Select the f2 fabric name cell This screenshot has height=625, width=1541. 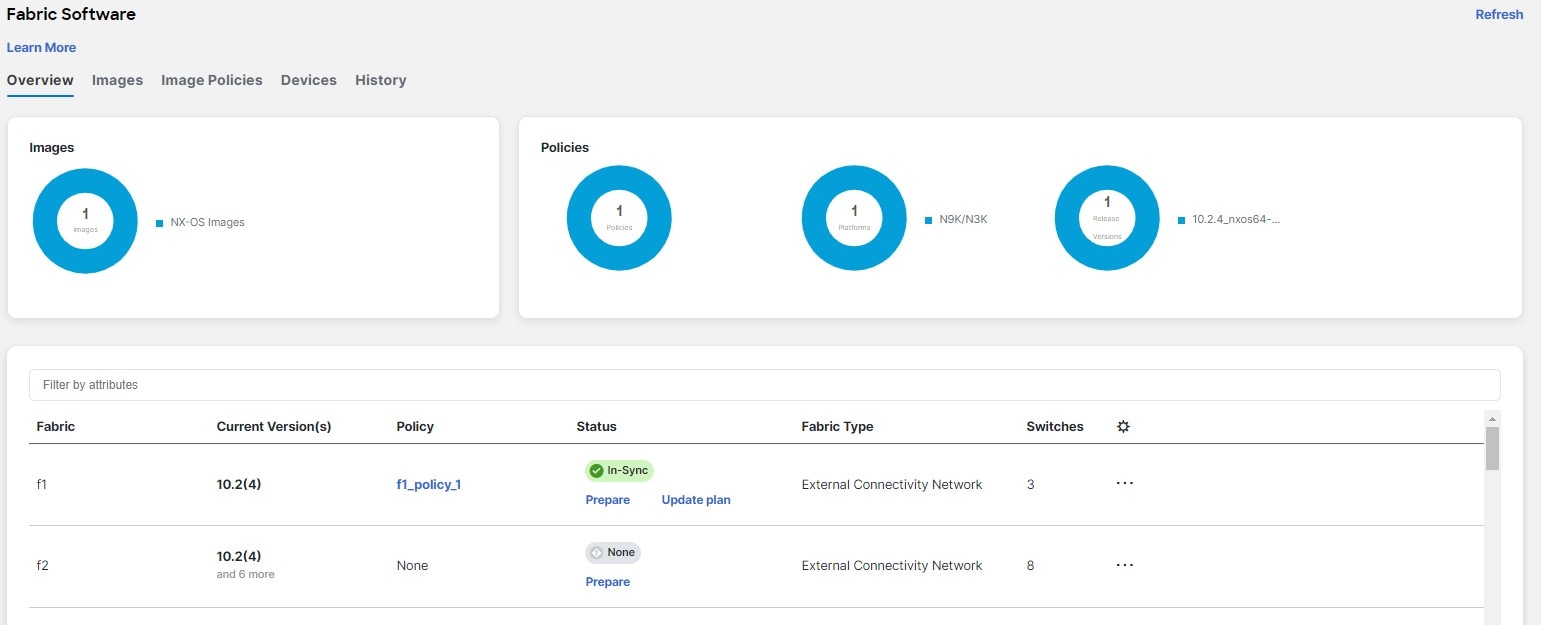[43, 566]
